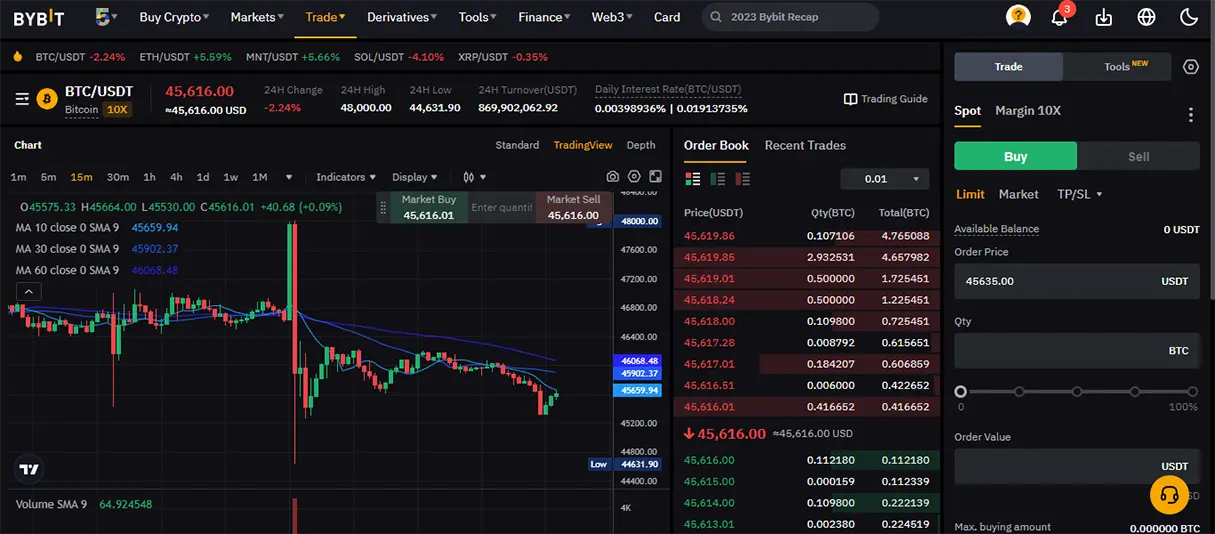This screenshot has width=1215, height=534.
Task: Click the Qty BTC input field
Action: coord(1077,351)
